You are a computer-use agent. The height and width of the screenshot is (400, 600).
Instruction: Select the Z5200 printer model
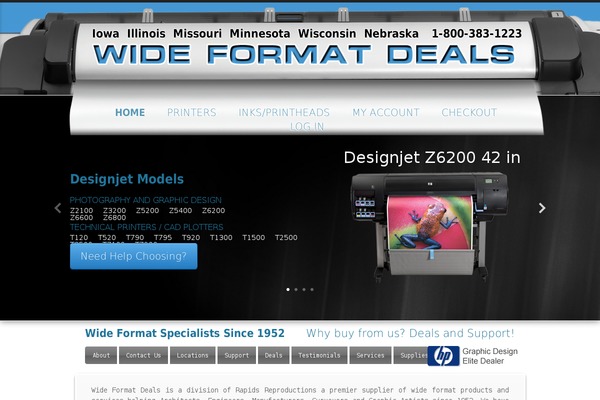click(147, 211)
